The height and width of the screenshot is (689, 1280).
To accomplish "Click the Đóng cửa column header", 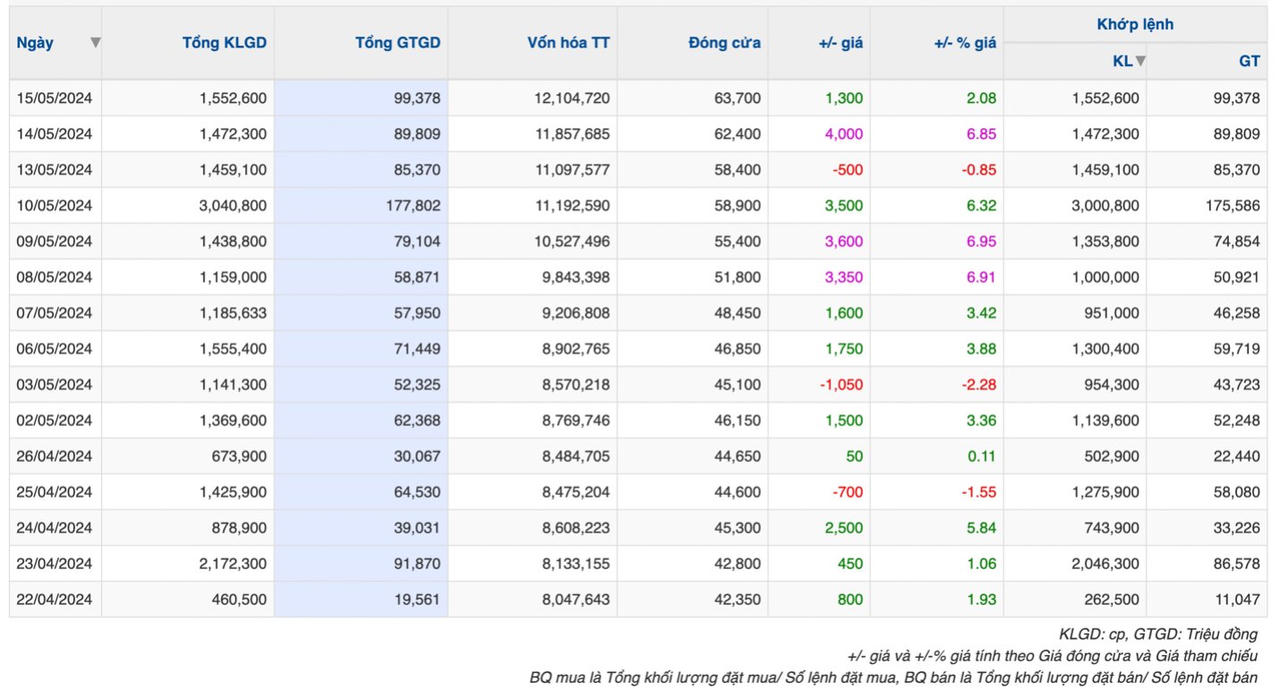I will (724, 43).
